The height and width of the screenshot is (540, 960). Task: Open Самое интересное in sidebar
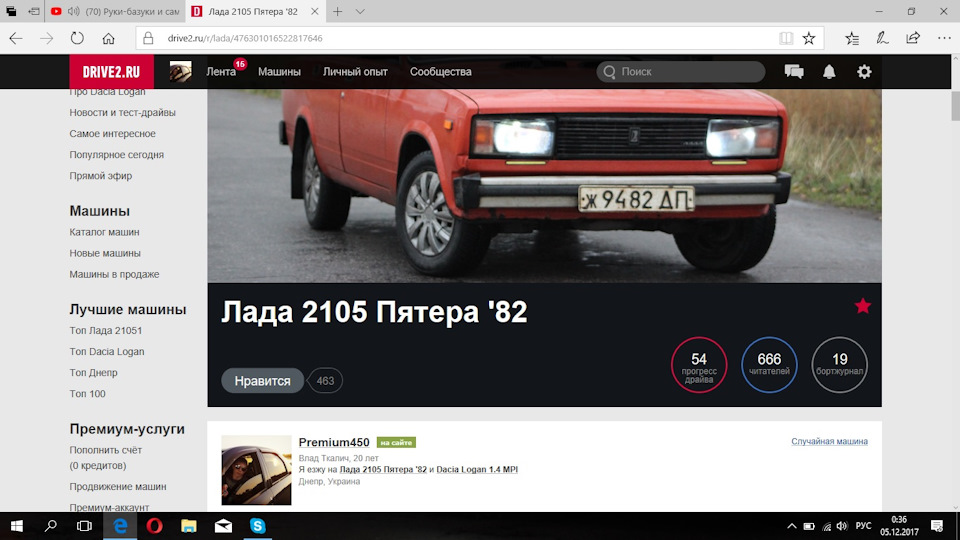pos(112,133)
